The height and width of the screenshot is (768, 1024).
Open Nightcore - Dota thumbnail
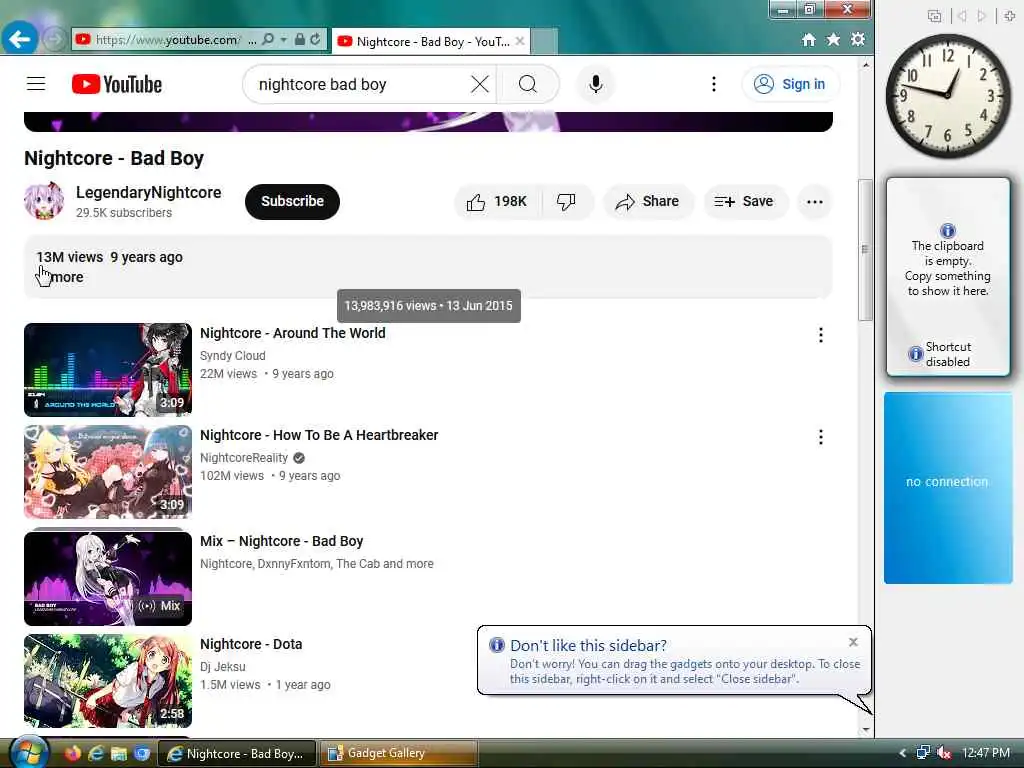[108, 680]
